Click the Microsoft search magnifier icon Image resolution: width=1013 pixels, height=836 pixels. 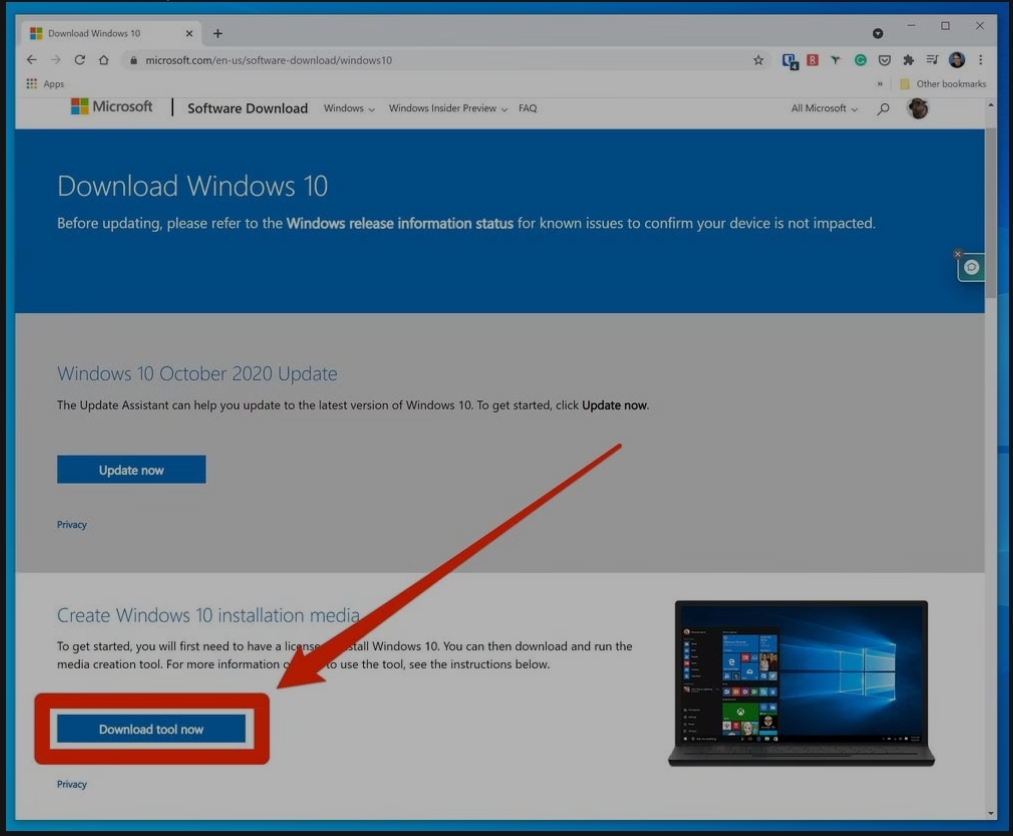[x=883, y=109]
